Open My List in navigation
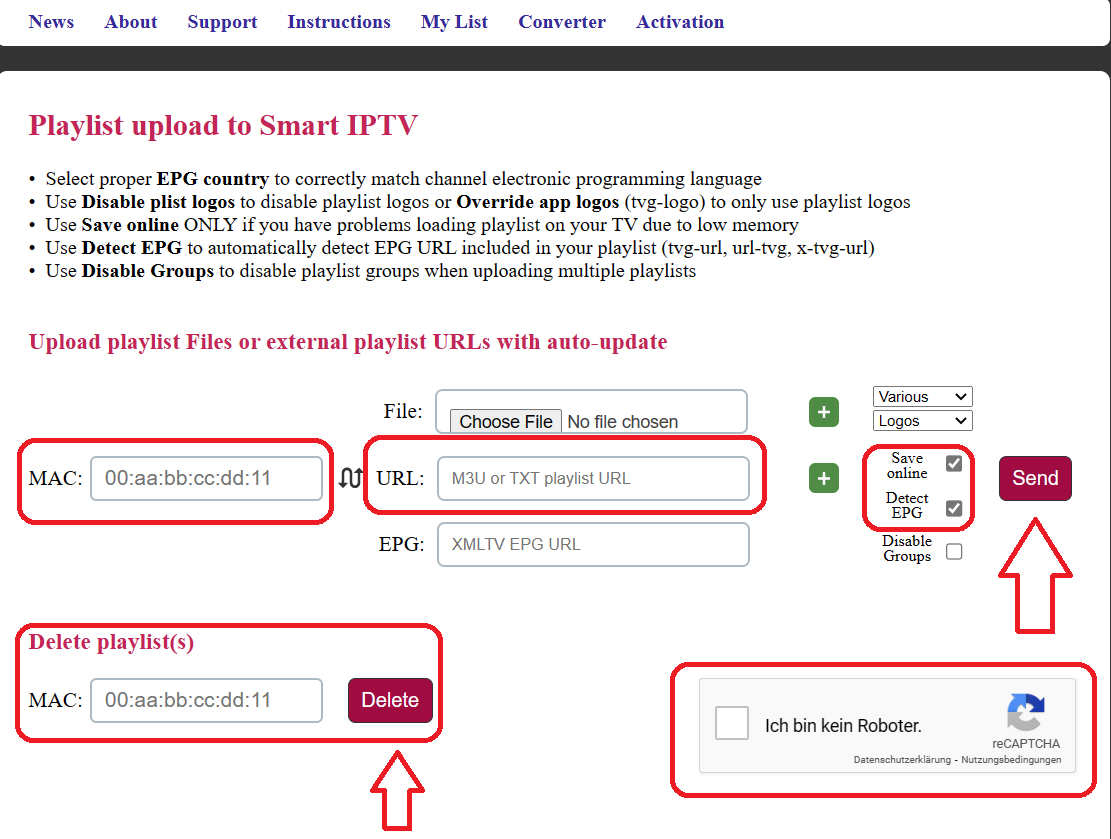The image size is (1111, 839). [x=454, y=22]
